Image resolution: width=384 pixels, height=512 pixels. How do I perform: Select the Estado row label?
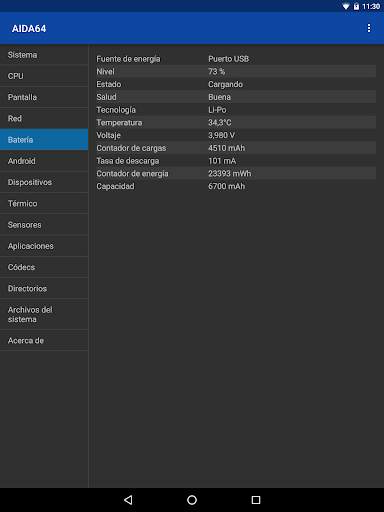[x=109, y=84]
